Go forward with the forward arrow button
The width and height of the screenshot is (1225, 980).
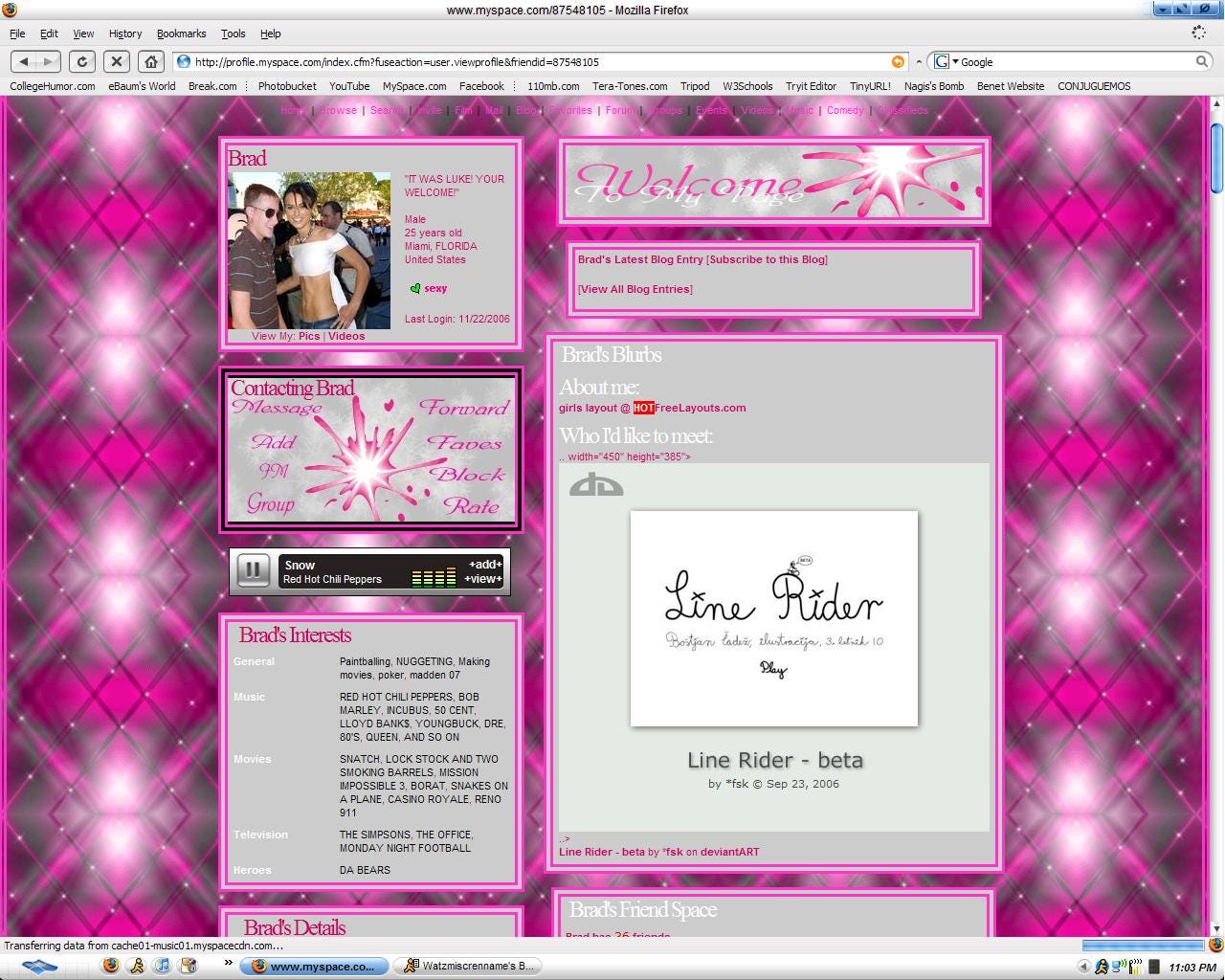coord(49,61)
